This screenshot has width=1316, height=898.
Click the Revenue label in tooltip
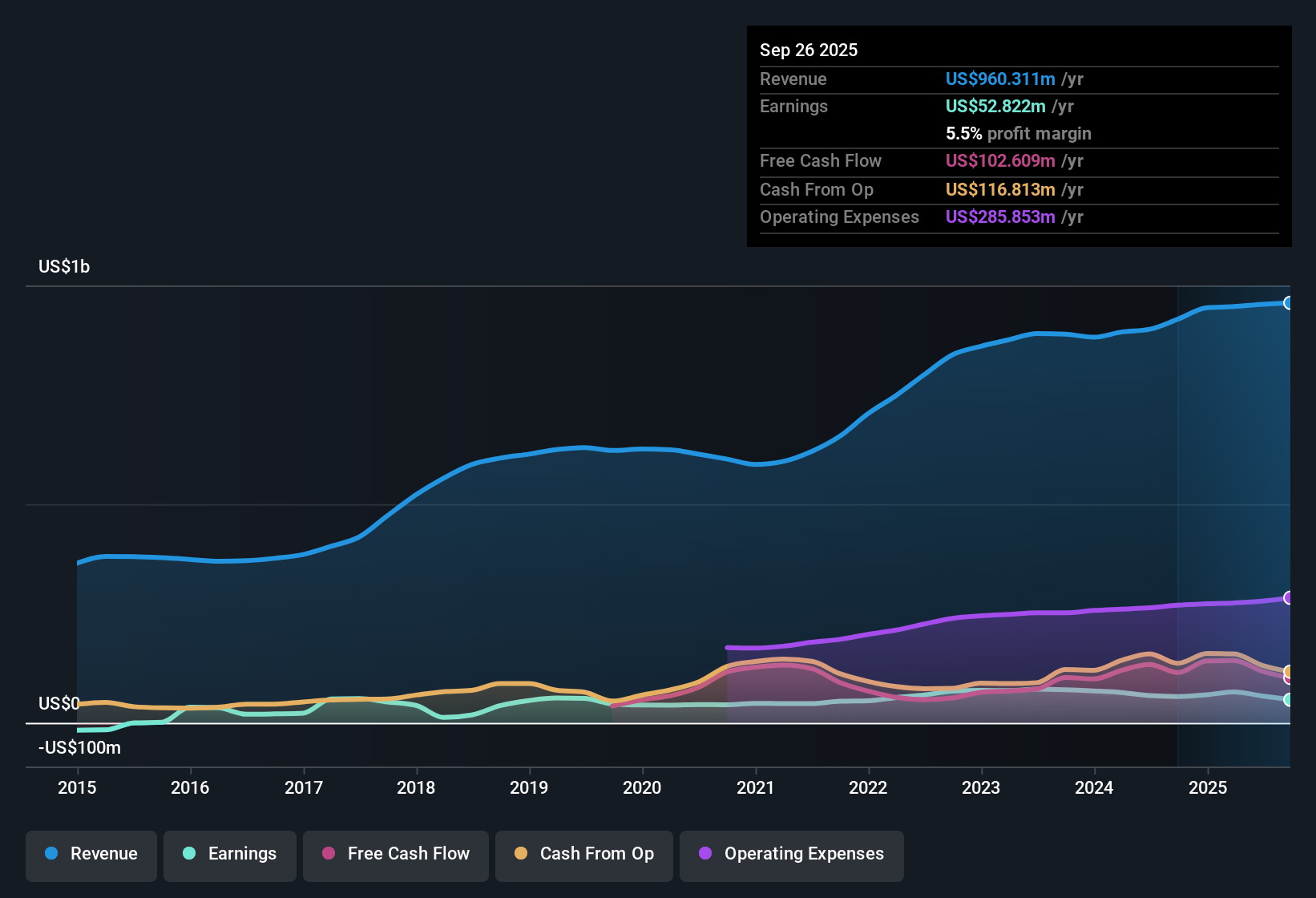point(793,79)
